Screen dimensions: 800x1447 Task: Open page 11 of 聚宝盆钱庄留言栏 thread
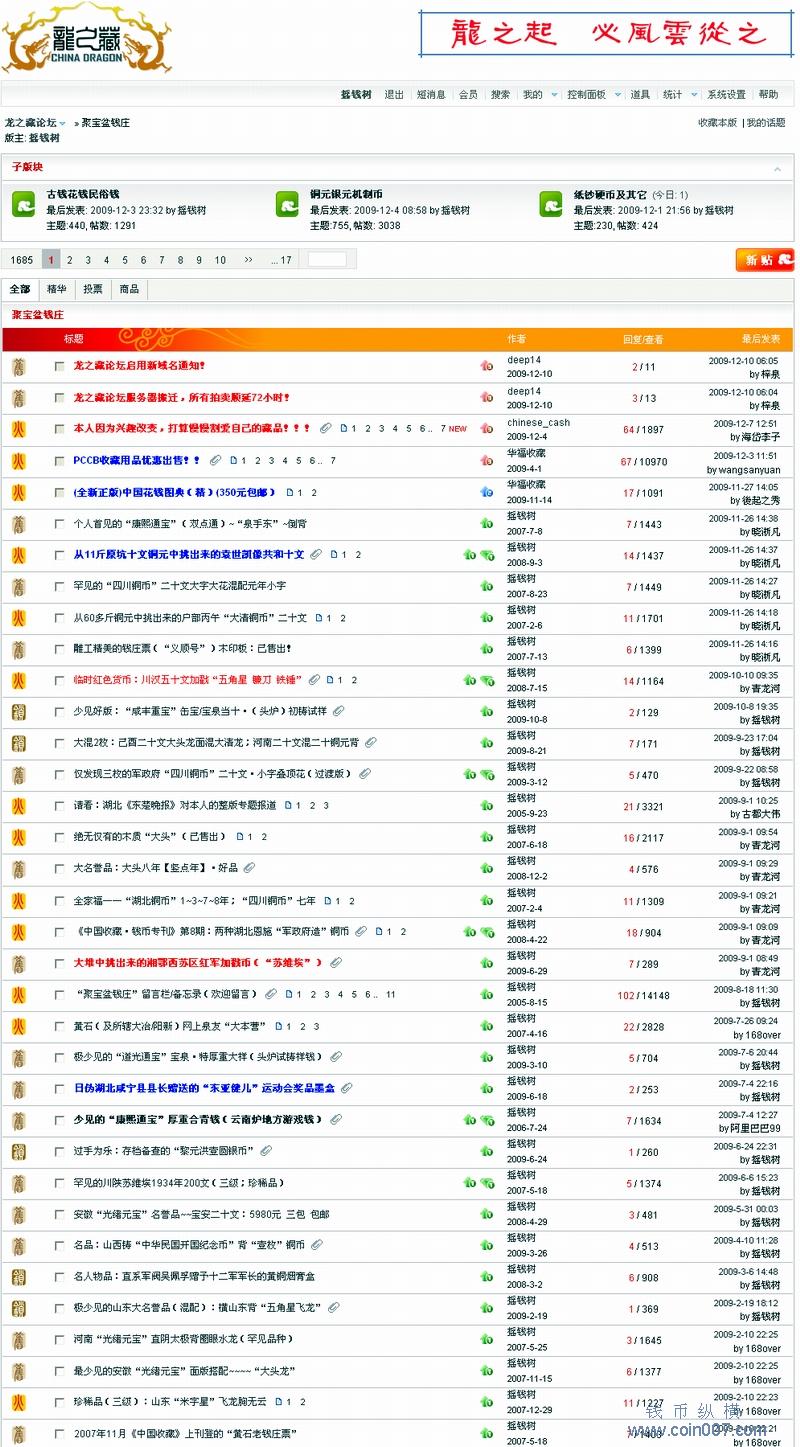pos(391,995)
